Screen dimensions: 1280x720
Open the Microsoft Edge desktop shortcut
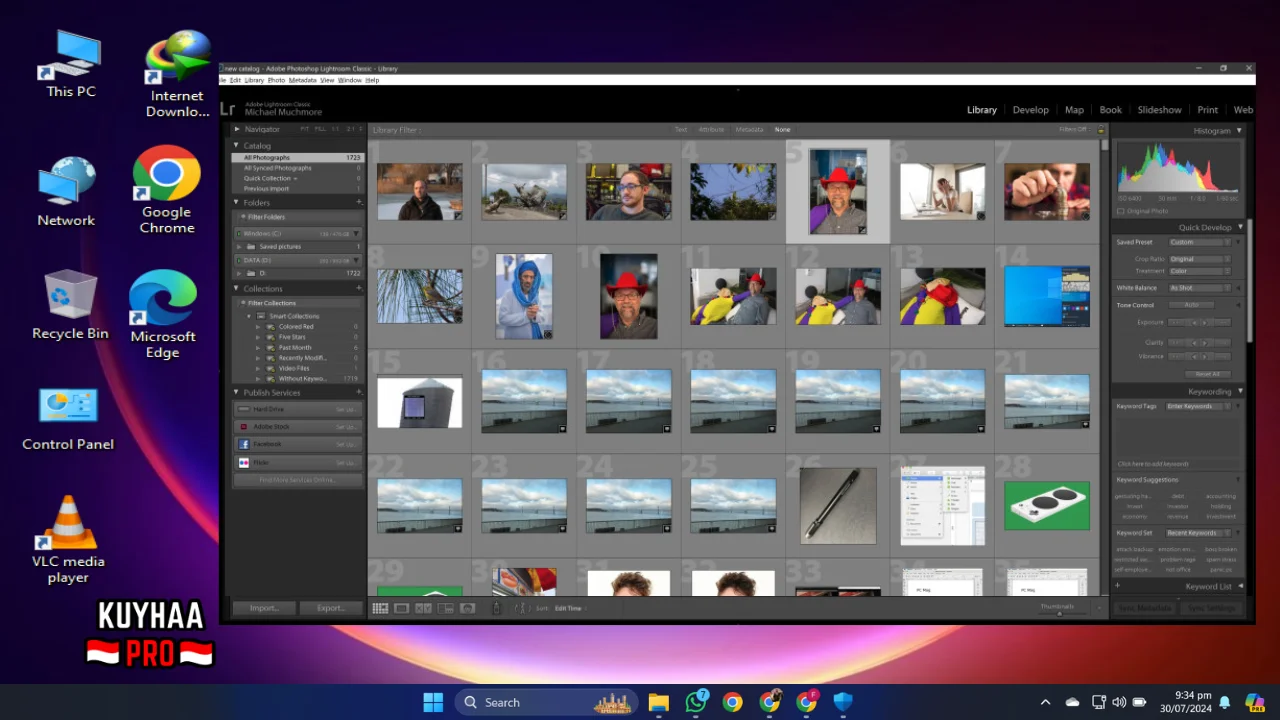coord(163,314)
